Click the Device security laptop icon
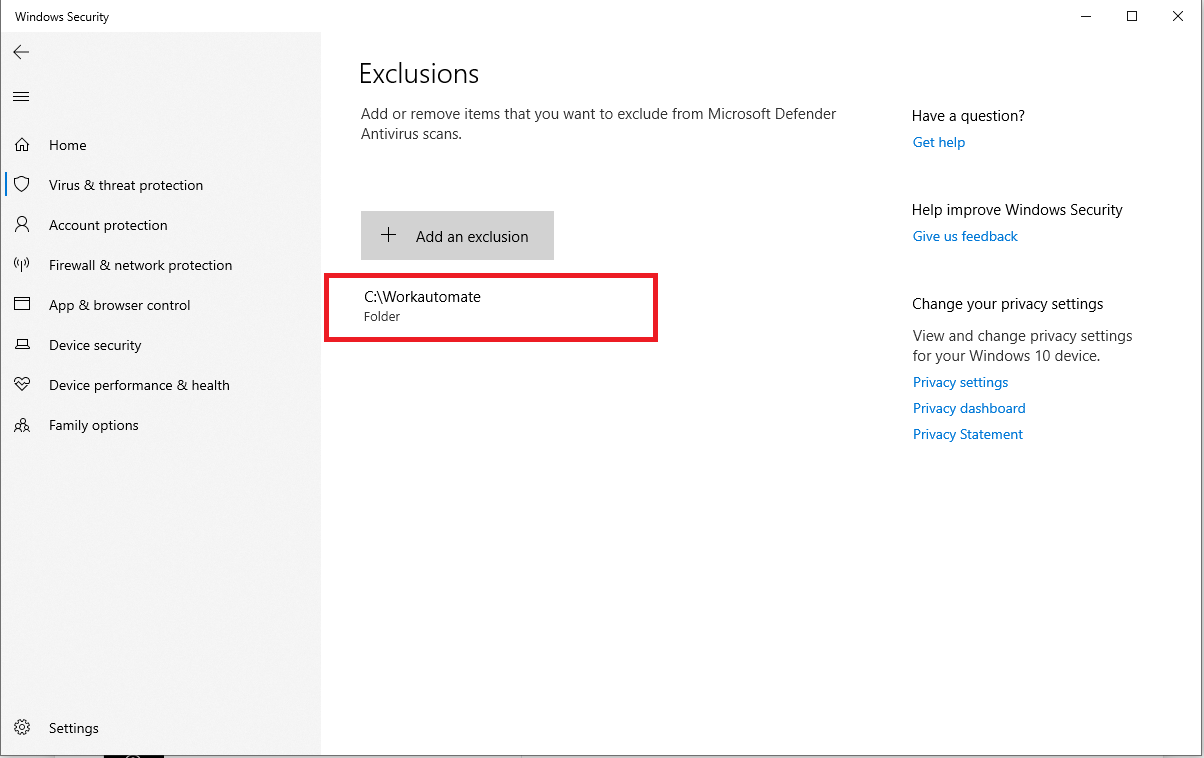1204x758 pixels. tap(22, 345)
